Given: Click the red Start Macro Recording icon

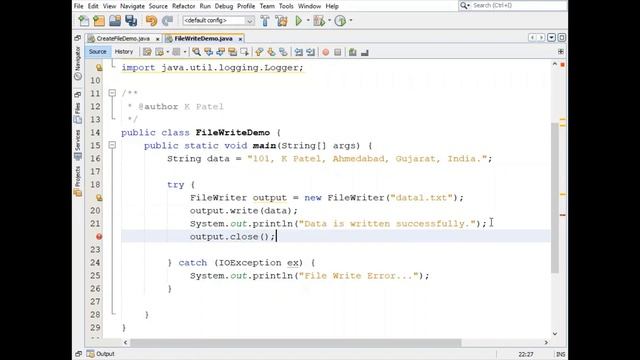Looking at the screenshot, I should click(x=326, y=52).
